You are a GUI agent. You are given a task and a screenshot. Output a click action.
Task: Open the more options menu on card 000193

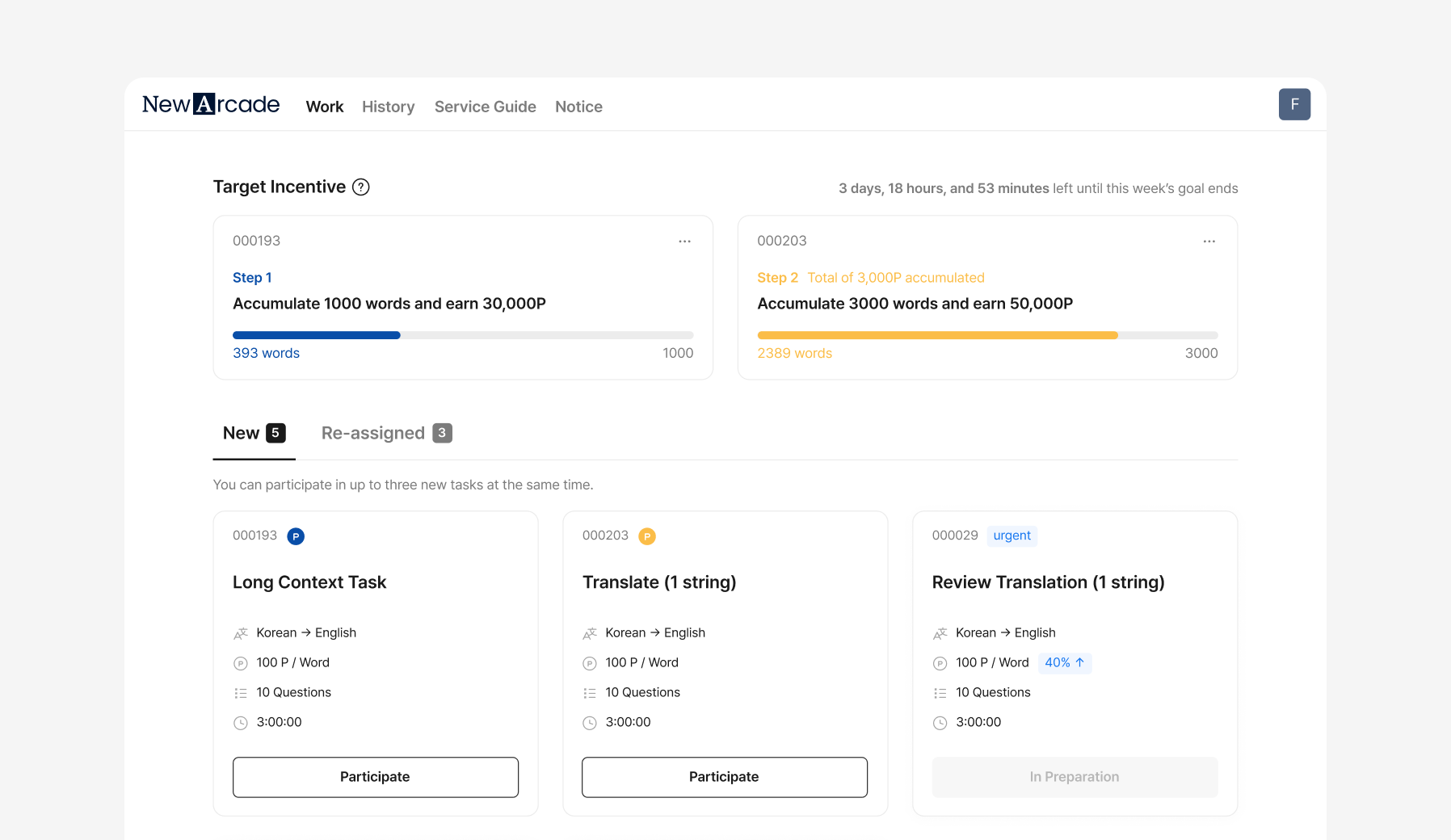[684, 241]
